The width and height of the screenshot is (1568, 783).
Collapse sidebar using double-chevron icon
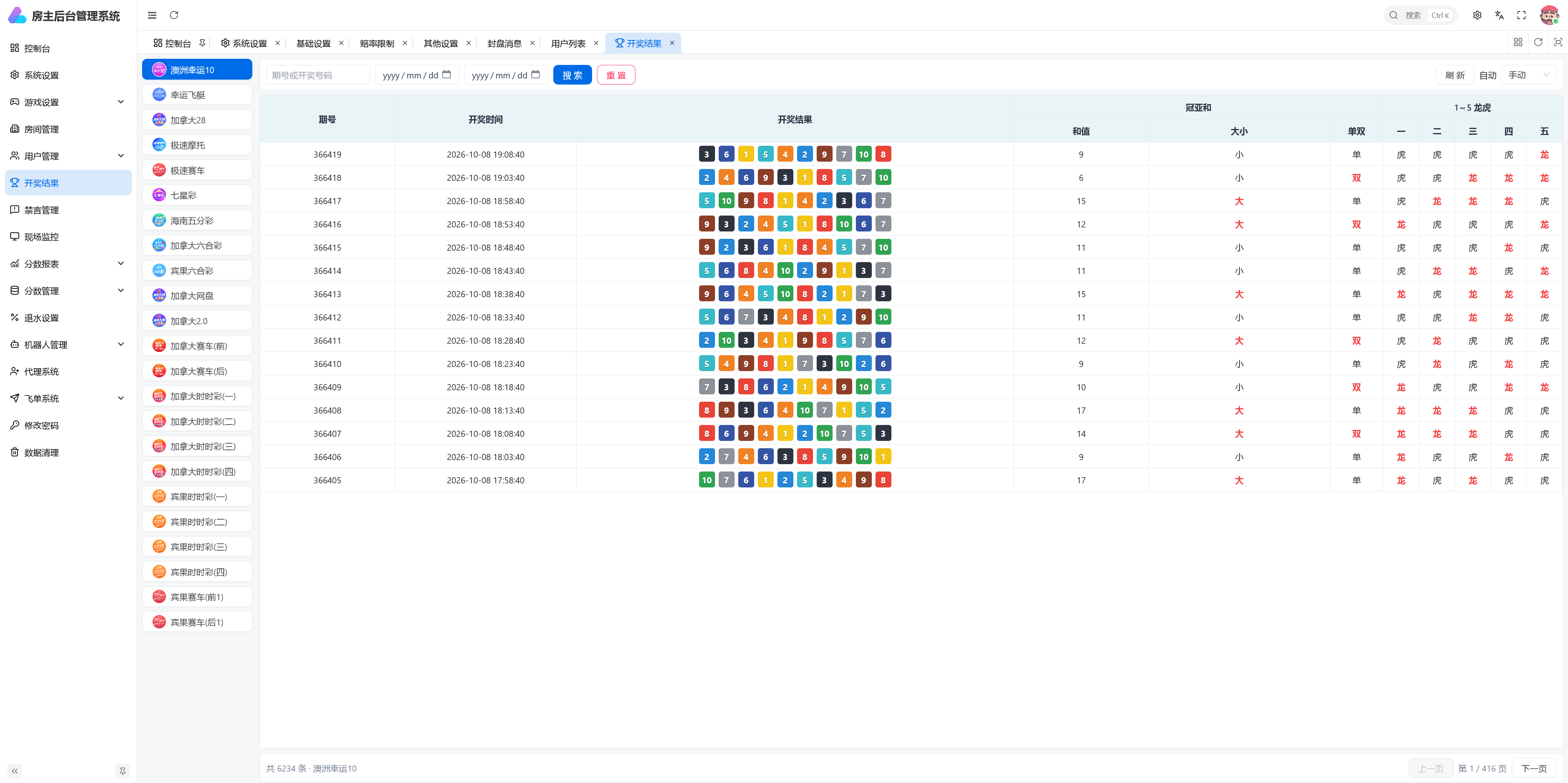[15, 771]
